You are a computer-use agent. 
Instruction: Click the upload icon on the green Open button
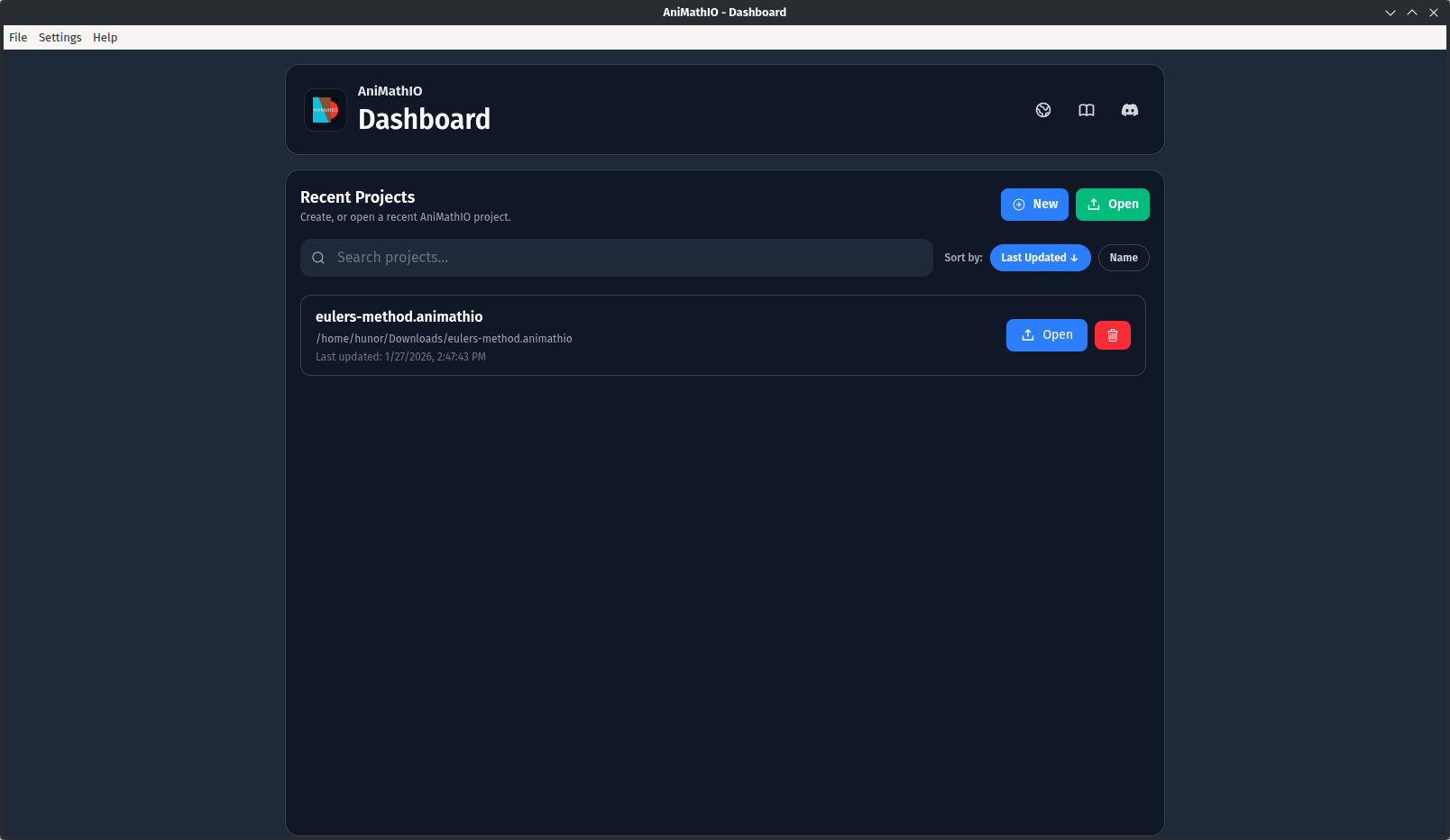1093,205
